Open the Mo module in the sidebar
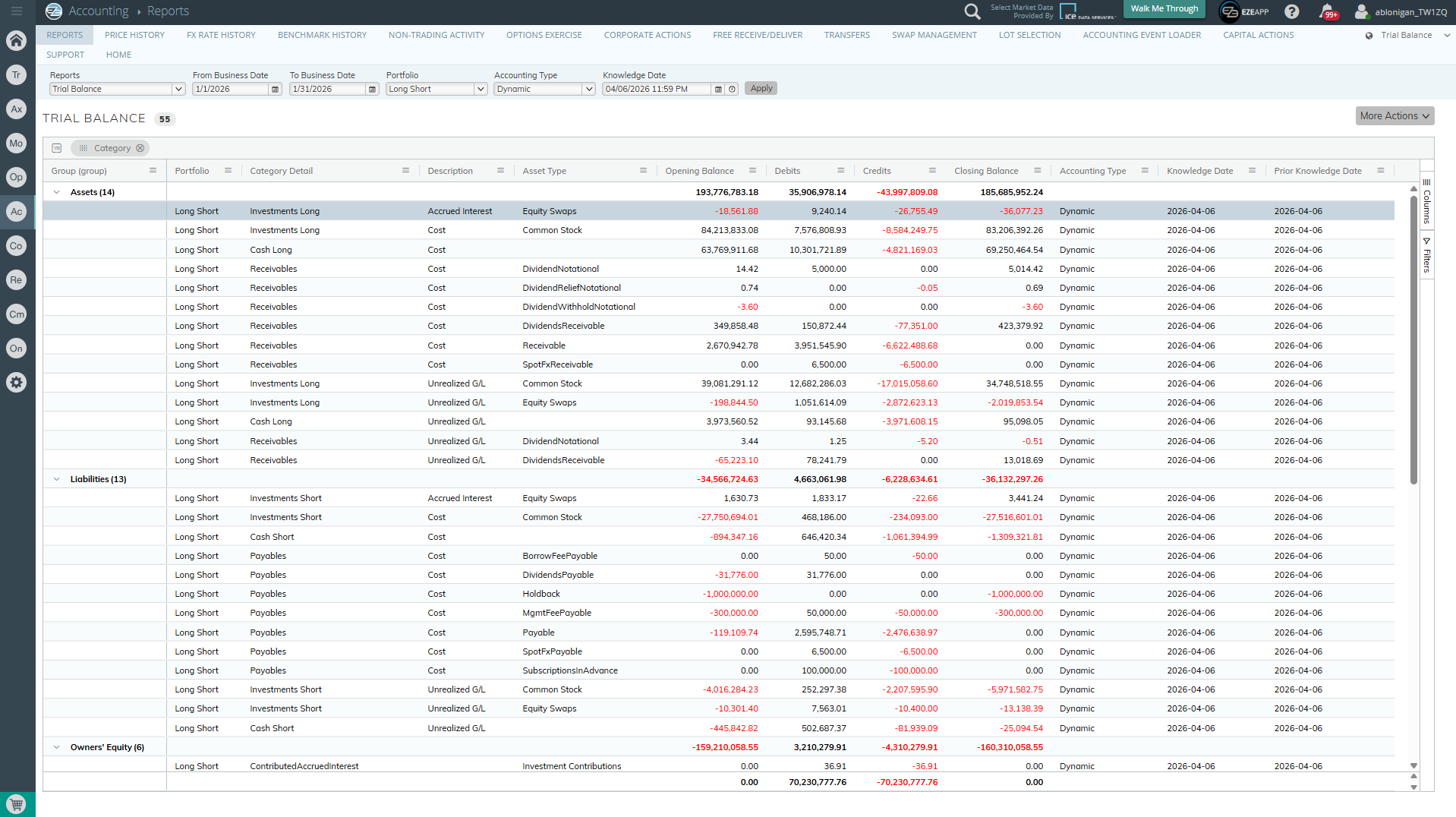Screen dimensions: 1456x817 click(17, 143)
